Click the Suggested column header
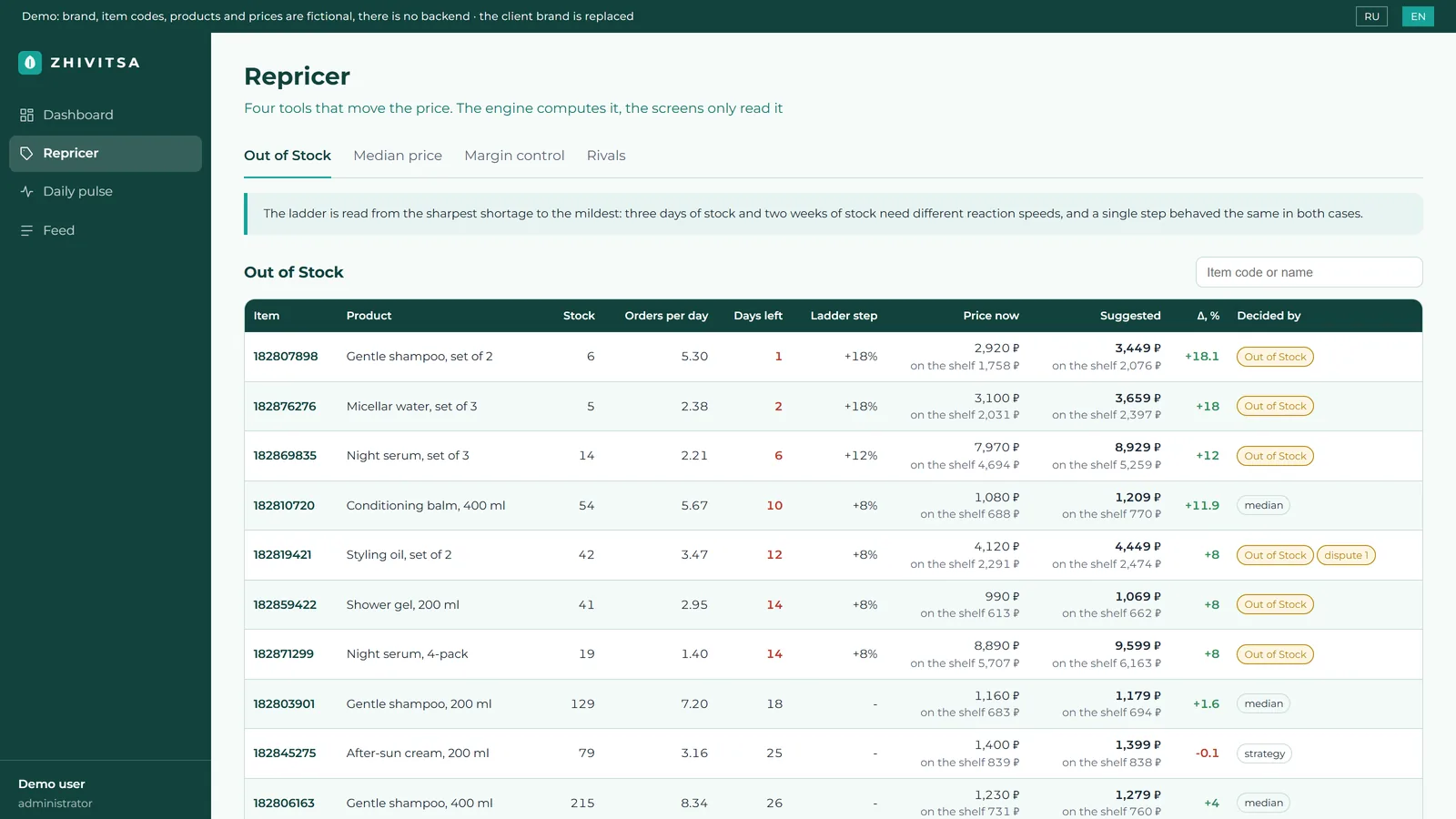The width and height of the screenshot is (1456, 819). 1130,316
